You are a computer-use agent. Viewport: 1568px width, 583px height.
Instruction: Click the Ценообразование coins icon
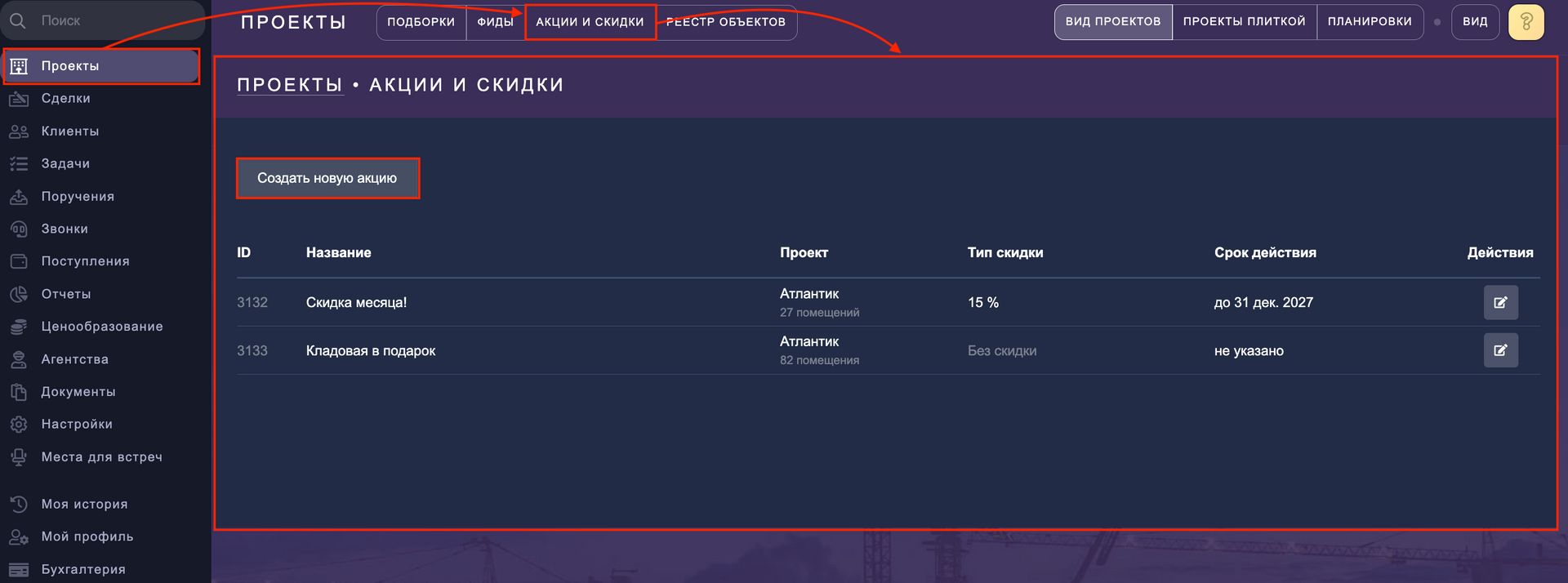19,327
